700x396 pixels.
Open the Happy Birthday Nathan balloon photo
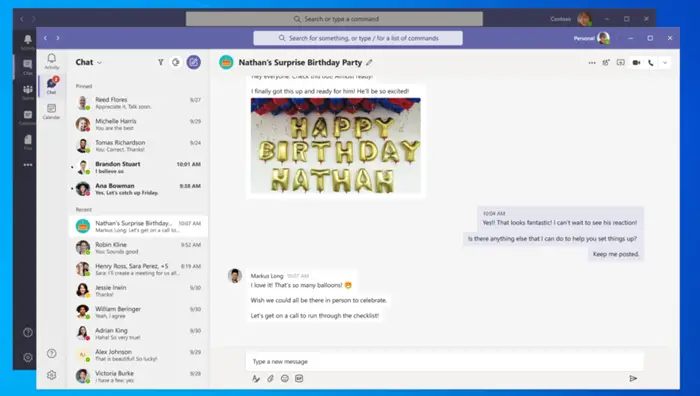(x=335, y=146)
